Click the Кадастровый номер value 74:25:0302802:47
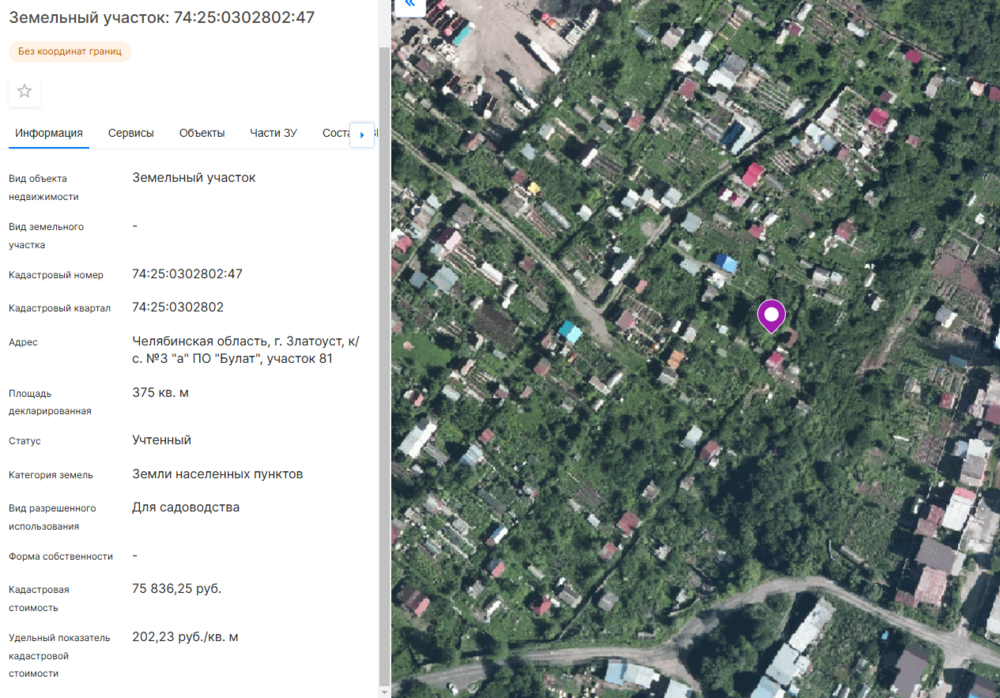The width and height of the screenshot is (1000, 698). 187,274
